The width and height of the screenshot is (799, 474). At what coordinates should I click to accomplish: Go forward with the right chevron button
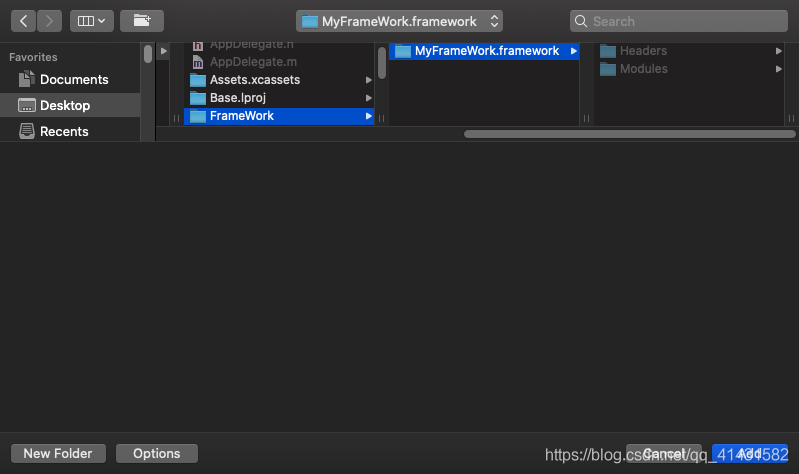pyautogui.click(x=49, y=21)
